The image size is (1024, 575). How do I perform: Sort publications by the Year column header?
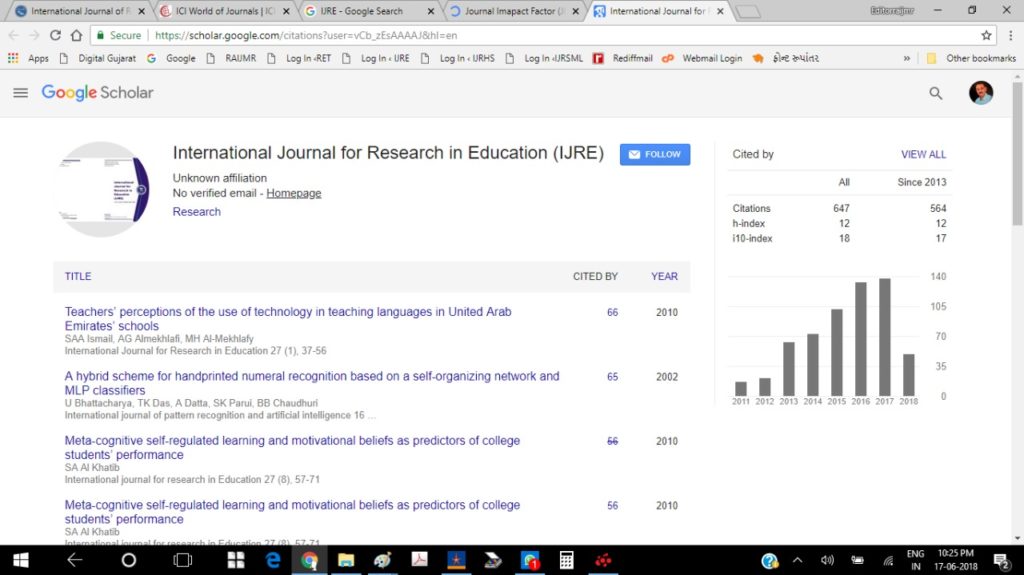[x=664, y=276]
